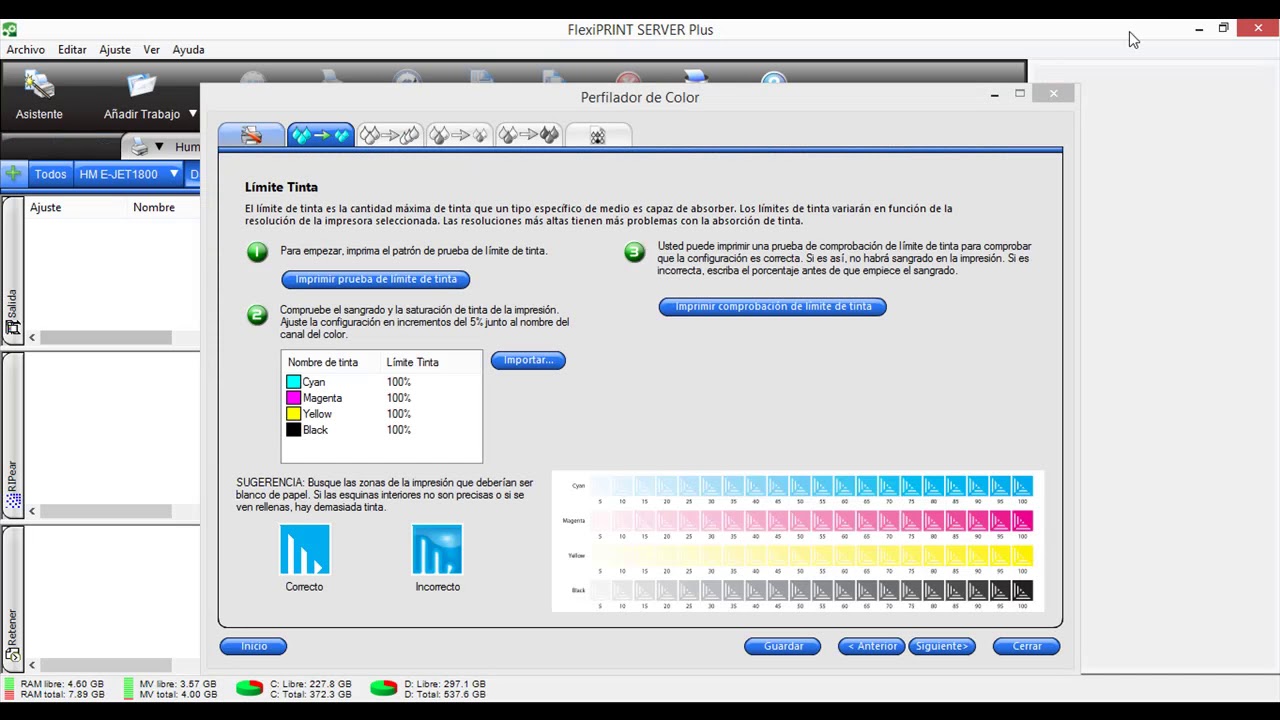Minimize the Perfilador de Color dialog

(994, 94)
